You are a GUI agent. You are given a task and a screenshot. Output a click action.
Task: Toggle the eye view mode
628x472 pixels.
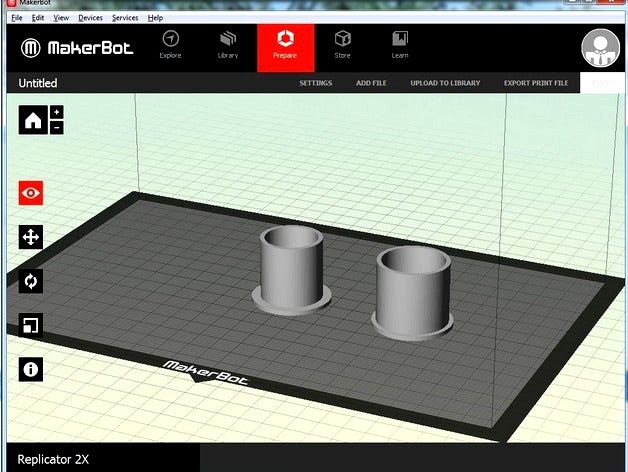[x=31, y=193]
